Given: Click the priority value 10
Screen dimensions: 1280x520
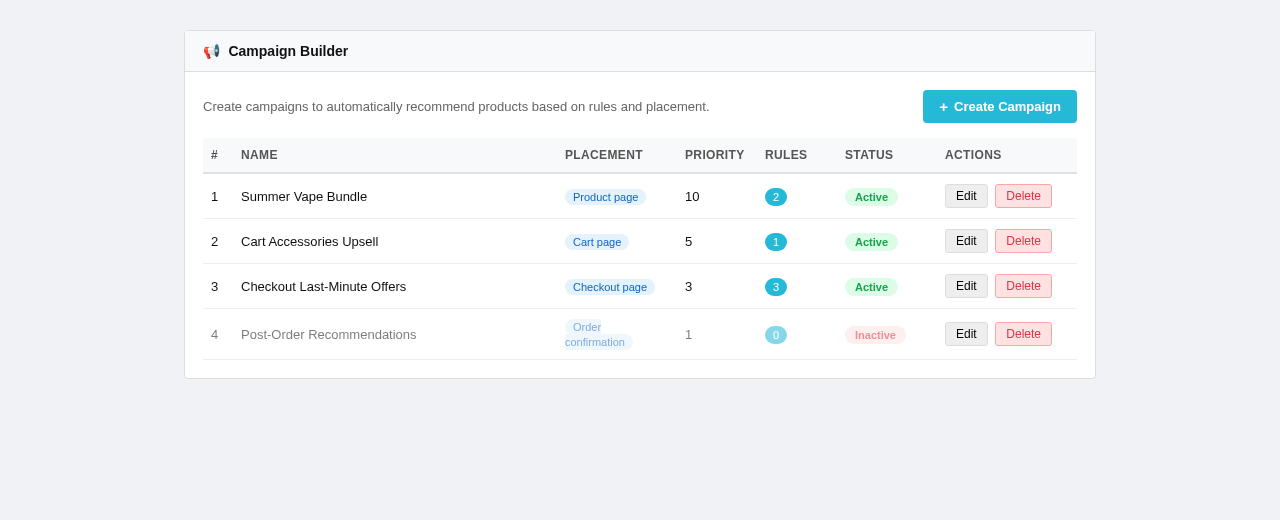Looking at the screenshot, I should [x=692, y=197].
